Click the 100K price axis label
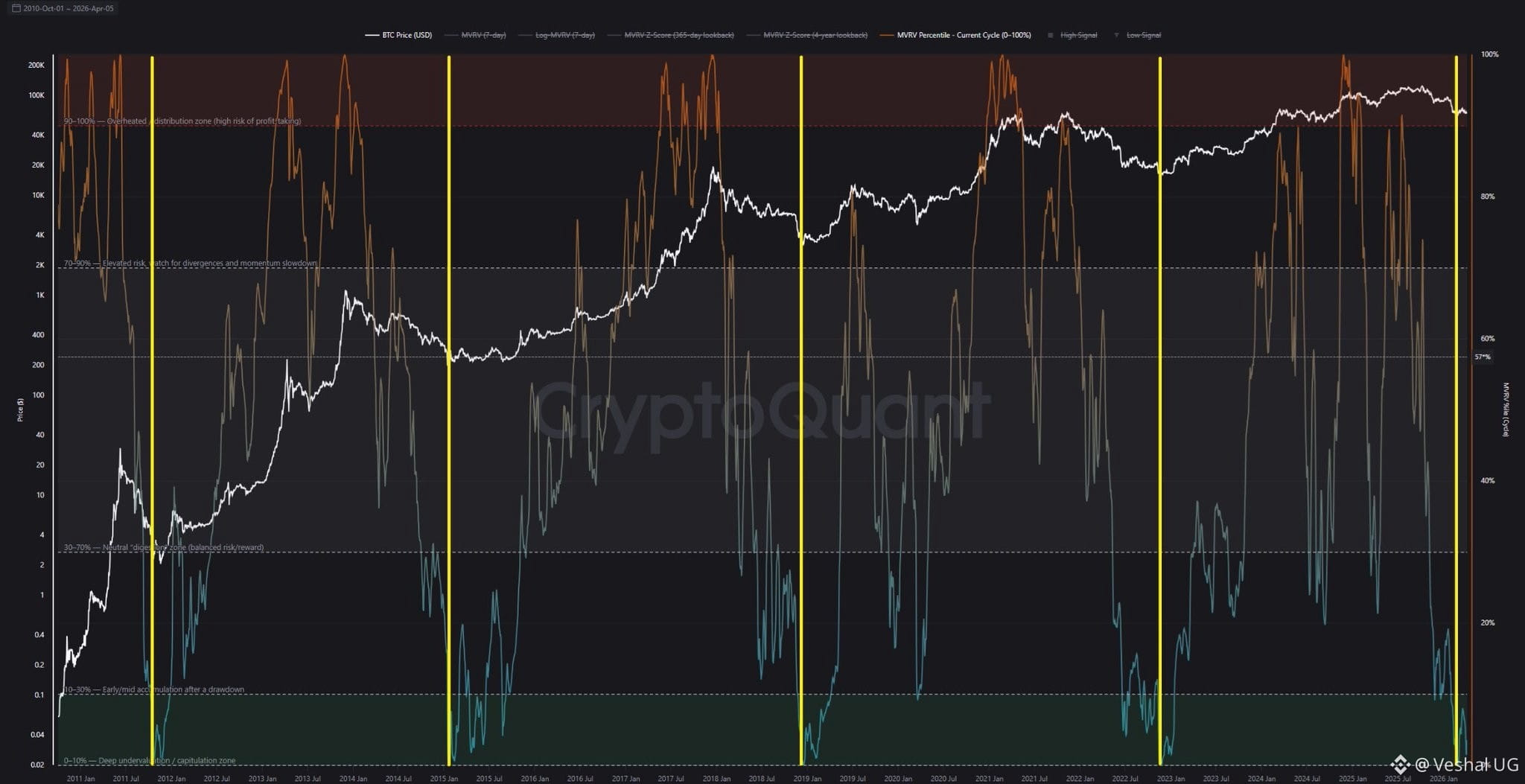This screenshot has height=784, width=1525. [36, 95]
